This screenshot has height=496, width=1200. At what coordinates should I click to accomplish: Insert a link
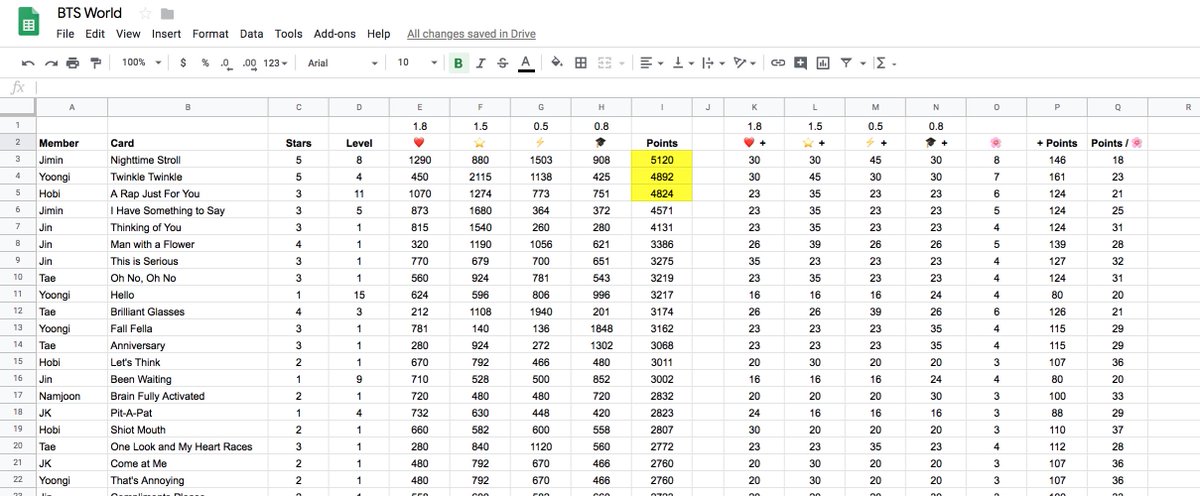point(777,63)
